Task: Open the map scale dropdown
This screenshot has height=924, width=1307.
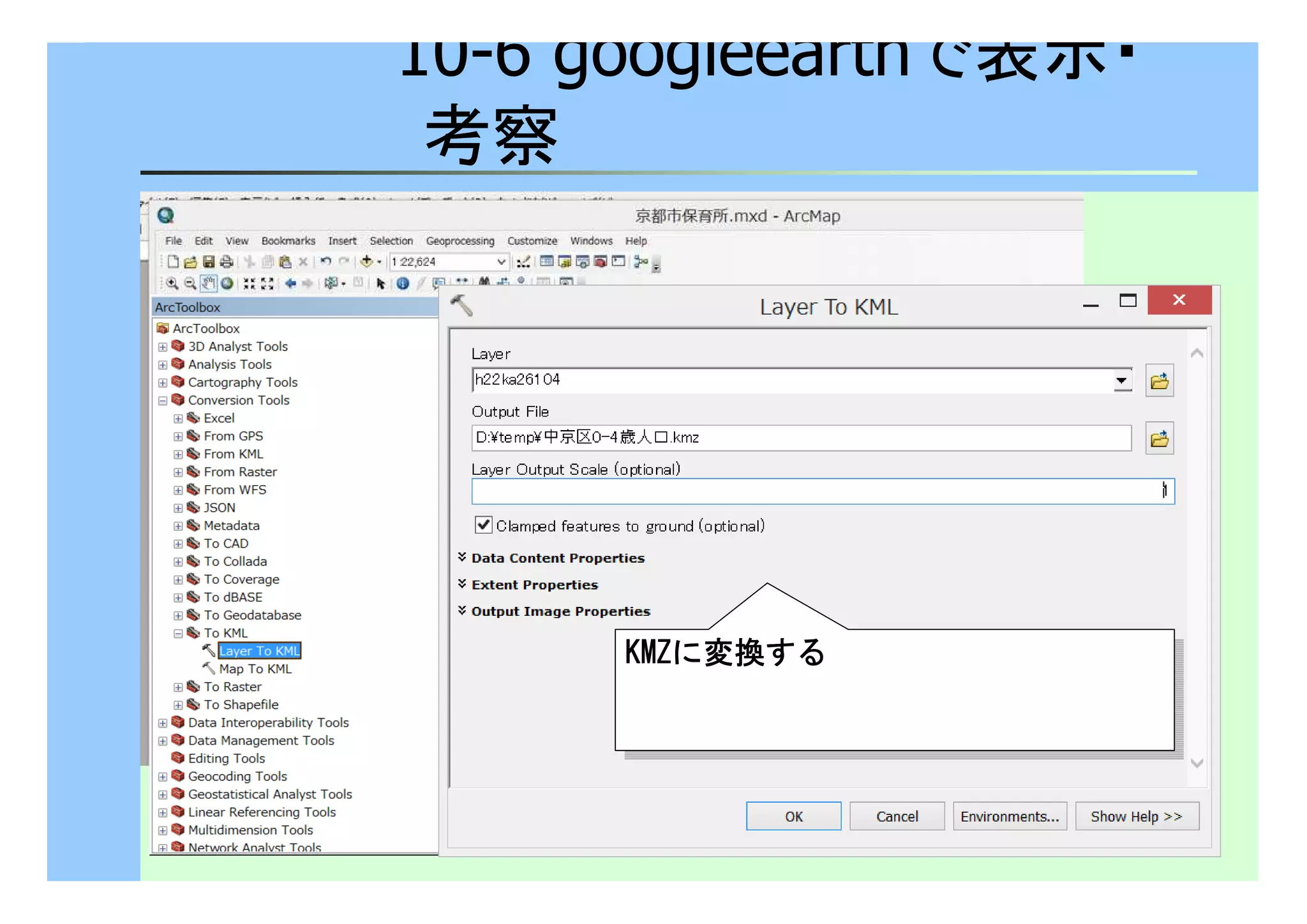Action: 501,262
